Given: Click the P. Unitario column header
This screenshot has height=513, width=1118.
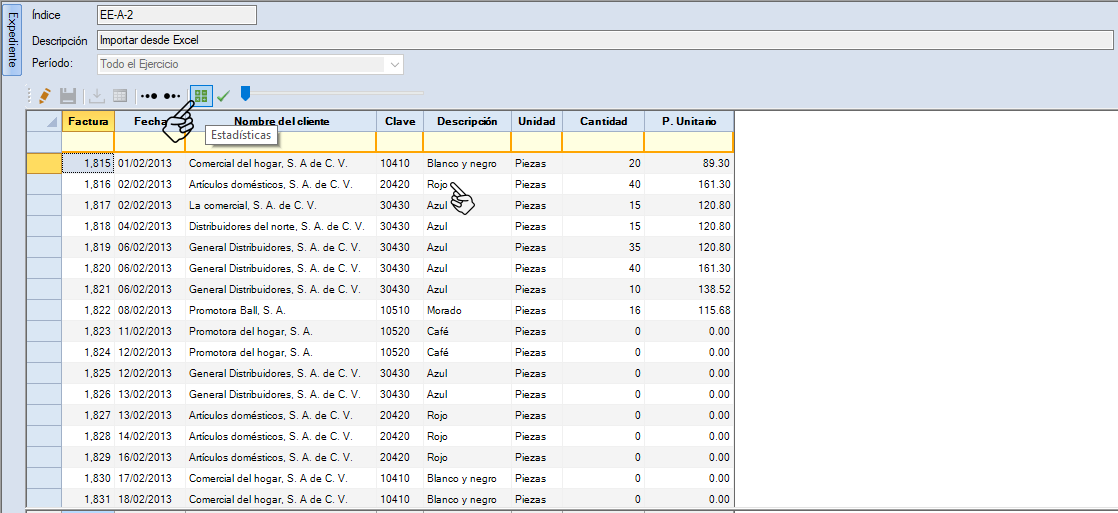Looking at the screenshot, I should [x=688, y=121].
